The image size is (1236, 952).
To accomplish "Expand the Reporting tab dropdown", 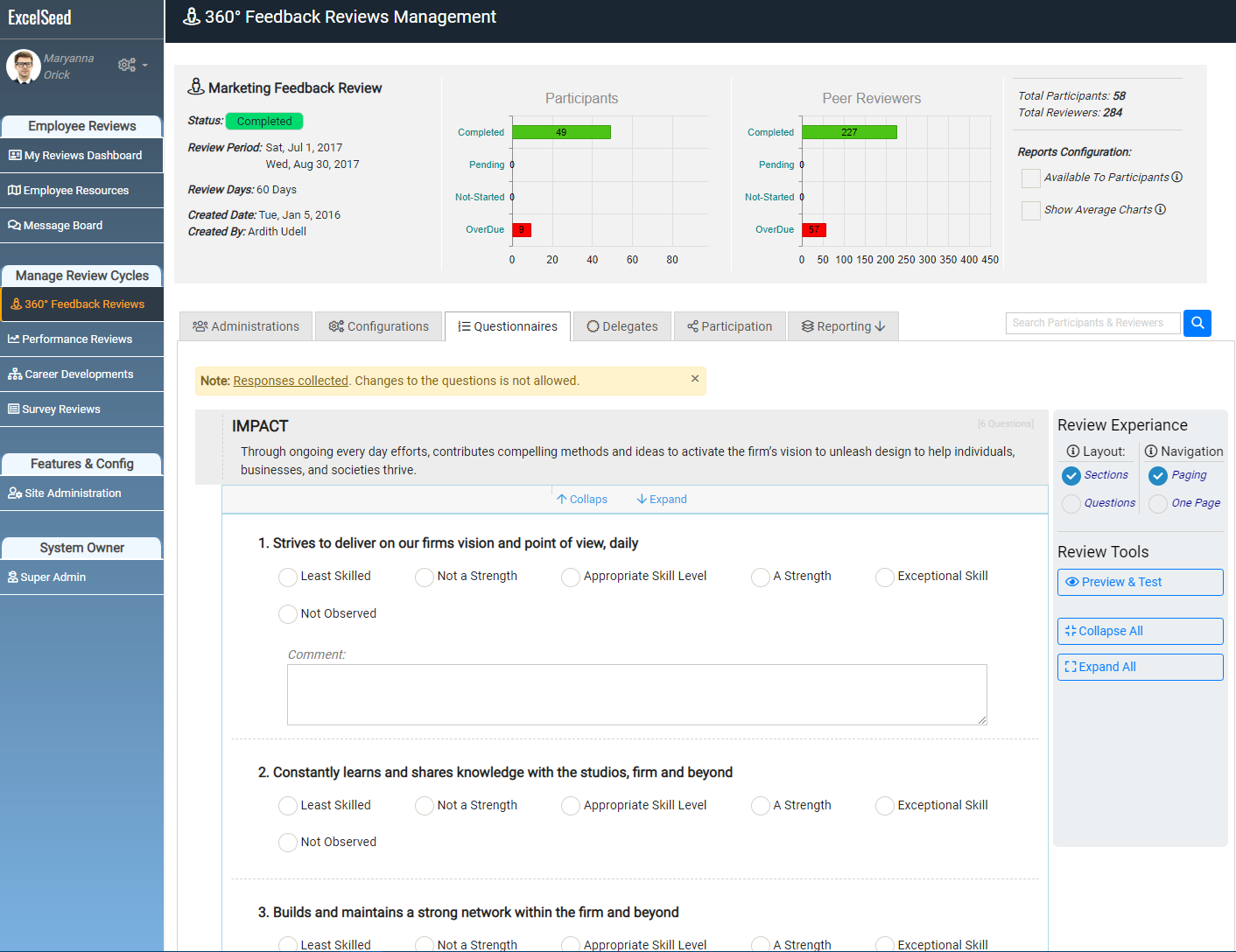I will click(842, 325).
